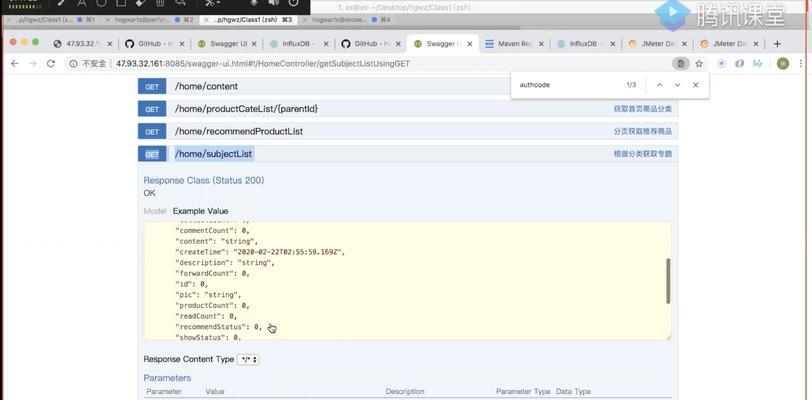
Task: Open Response Content Type dropdown
Action: tap(248, 359)
